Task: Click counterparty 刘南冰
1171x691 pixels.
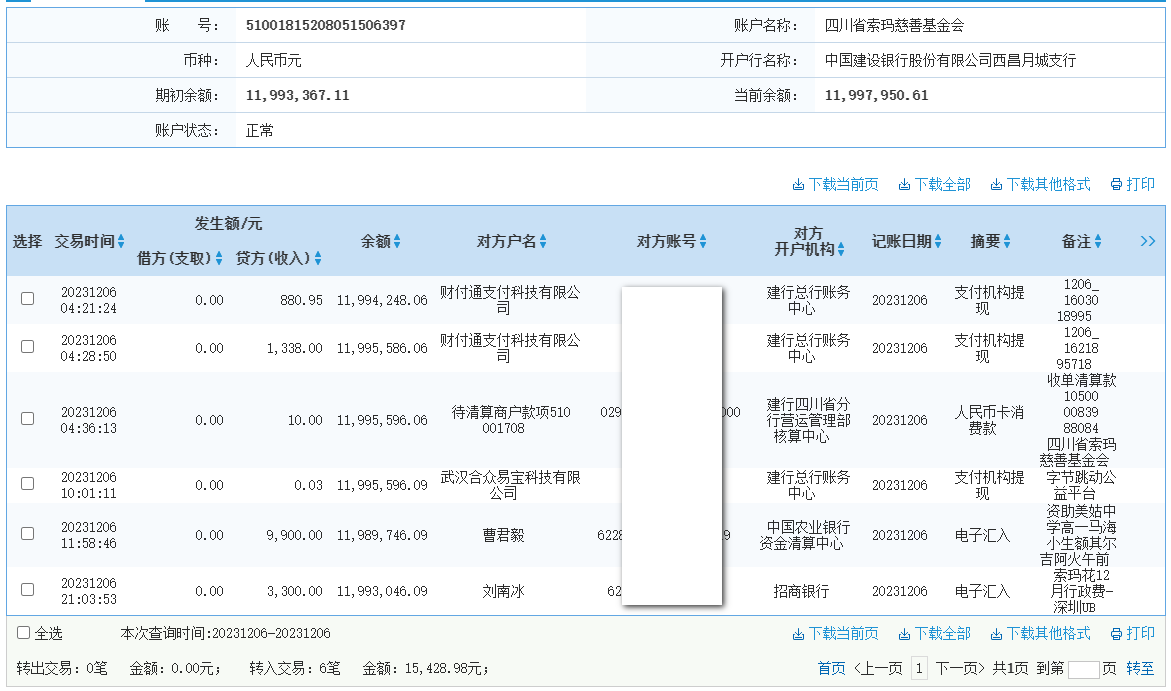Action: pyautogui.click(x=503, y=592)
